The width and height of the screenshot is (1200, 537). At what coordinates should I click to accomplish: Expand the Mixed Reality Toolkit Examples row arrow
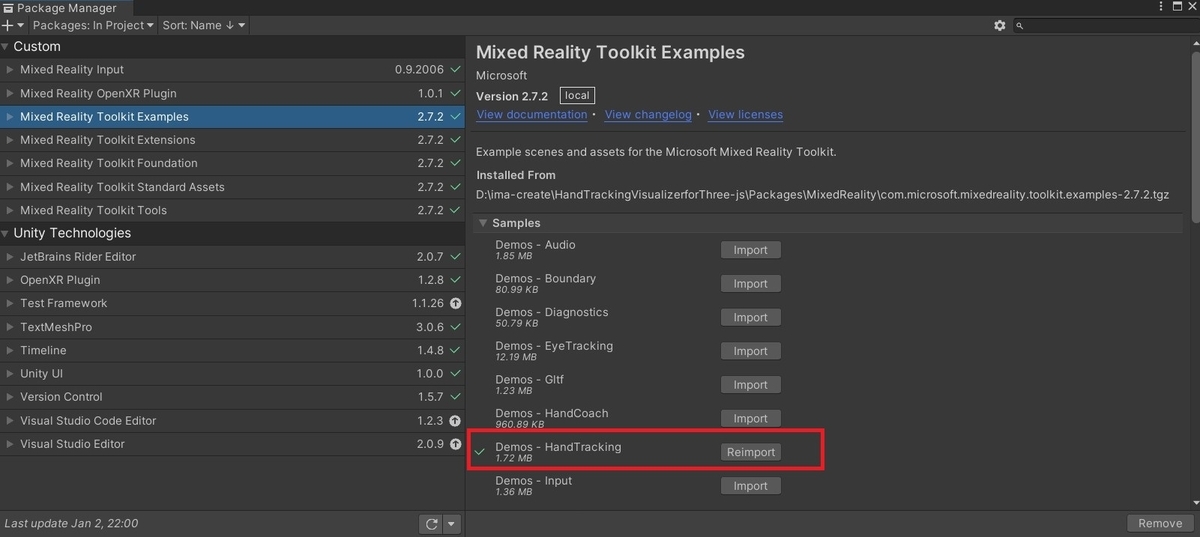pyautogui.click(x=10, y=117)
